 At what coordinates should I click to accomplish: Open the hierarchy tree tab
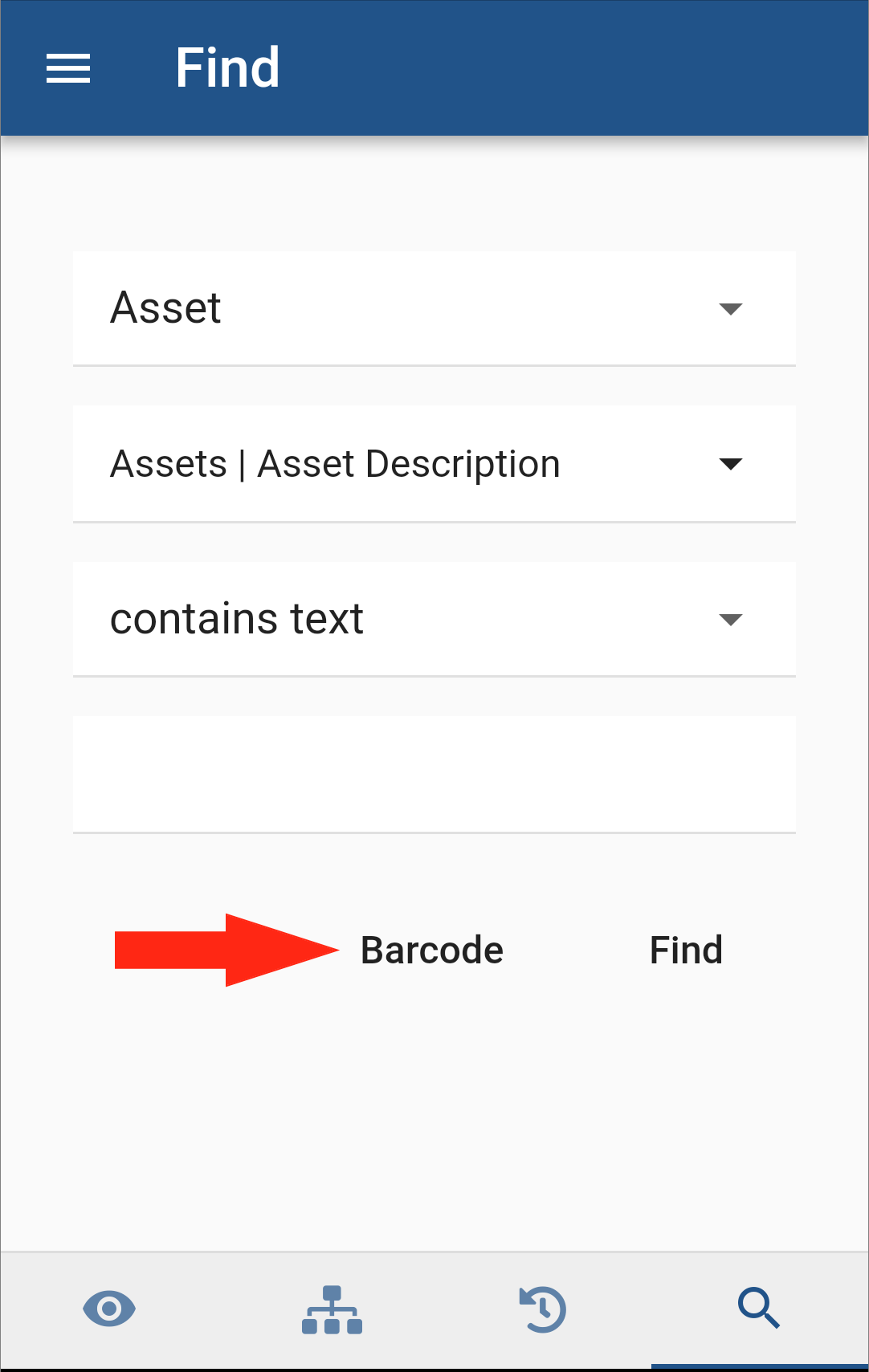coord(332,1309)
